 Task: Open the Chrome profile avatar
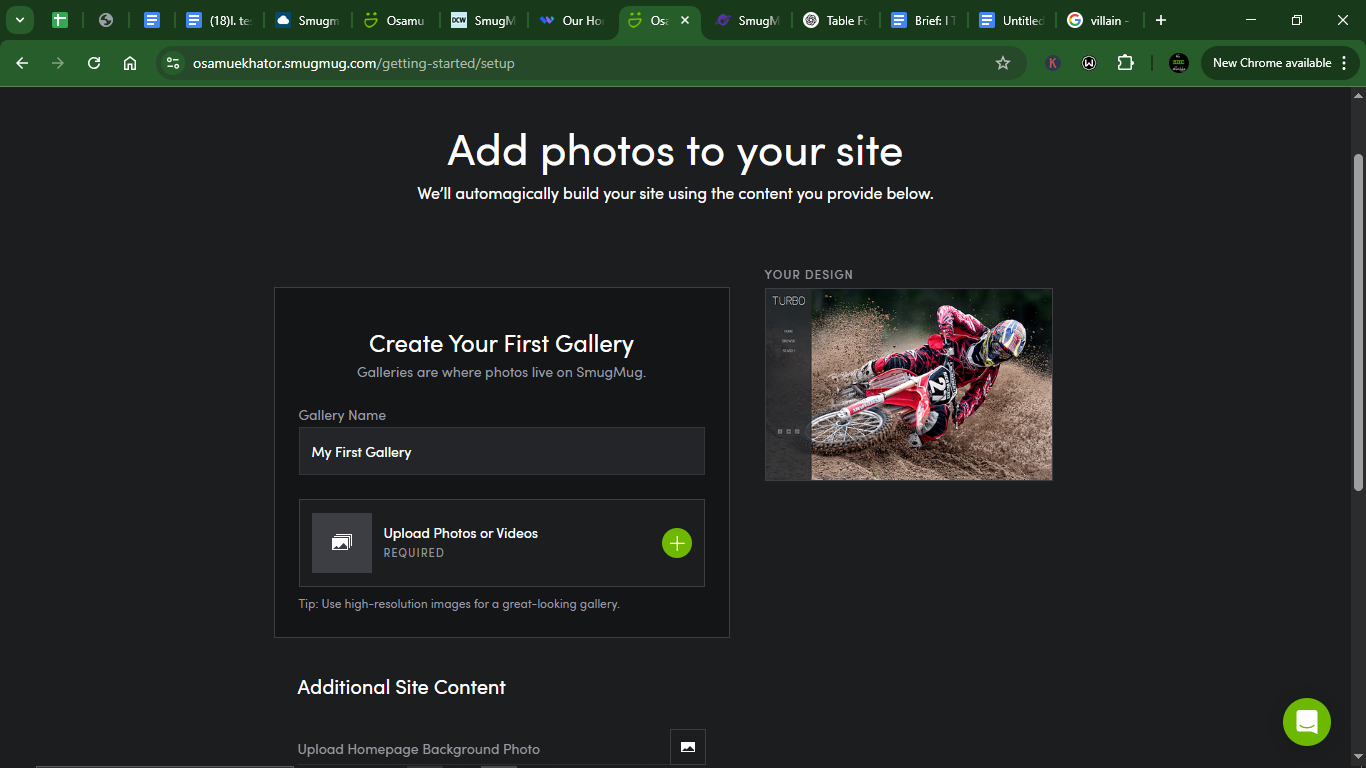pos(1179,63)
